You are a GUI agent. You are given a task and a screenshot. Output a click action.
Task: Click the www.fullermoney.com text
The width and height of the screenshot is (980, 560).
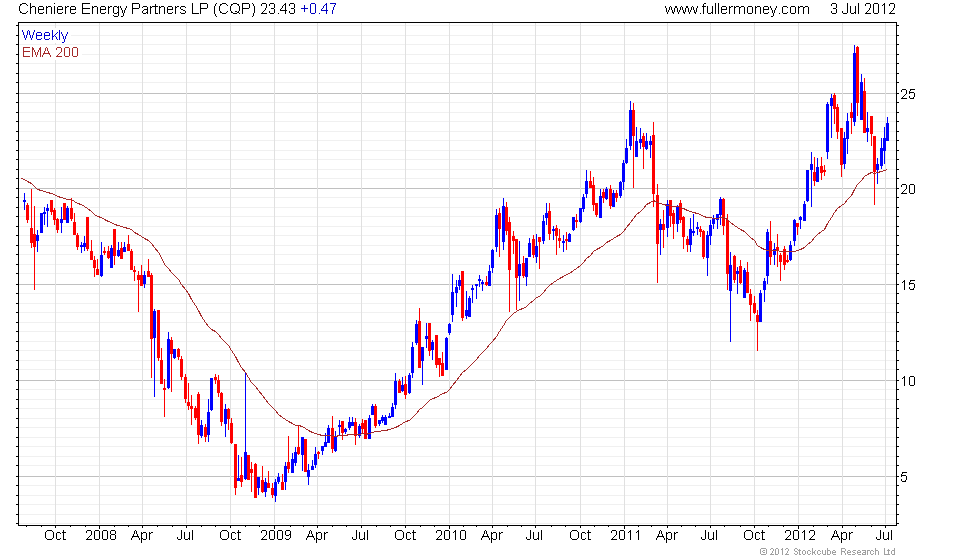737,9
